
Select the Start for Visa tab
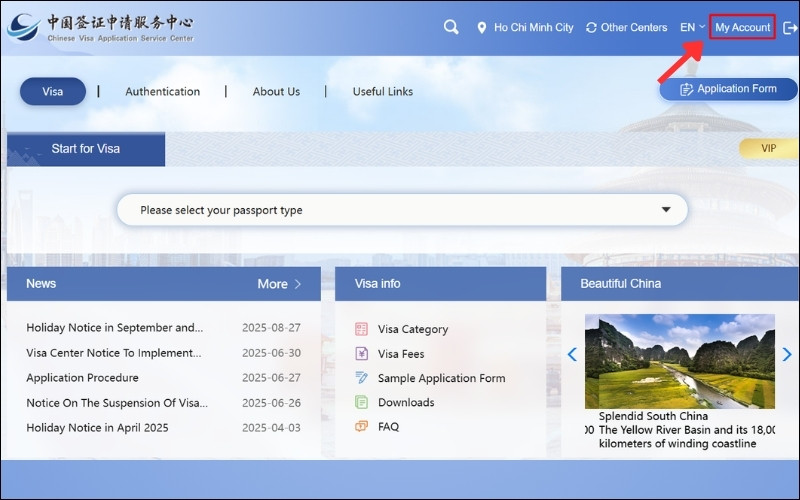86,149
